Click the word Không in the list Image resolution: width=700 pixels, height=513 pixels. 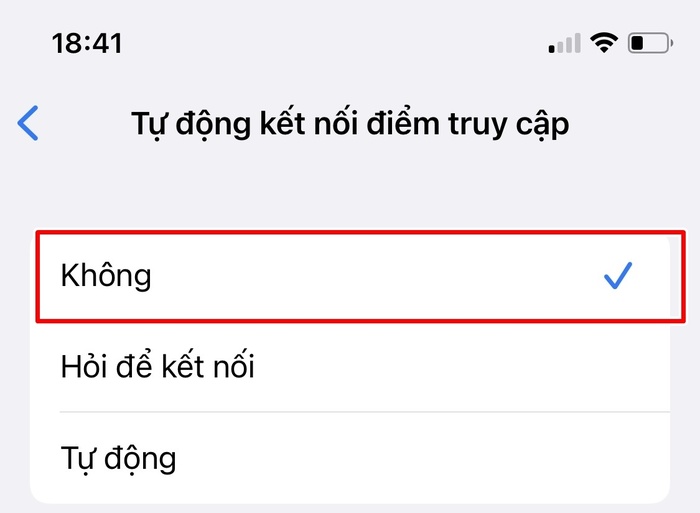coord(106,276)
